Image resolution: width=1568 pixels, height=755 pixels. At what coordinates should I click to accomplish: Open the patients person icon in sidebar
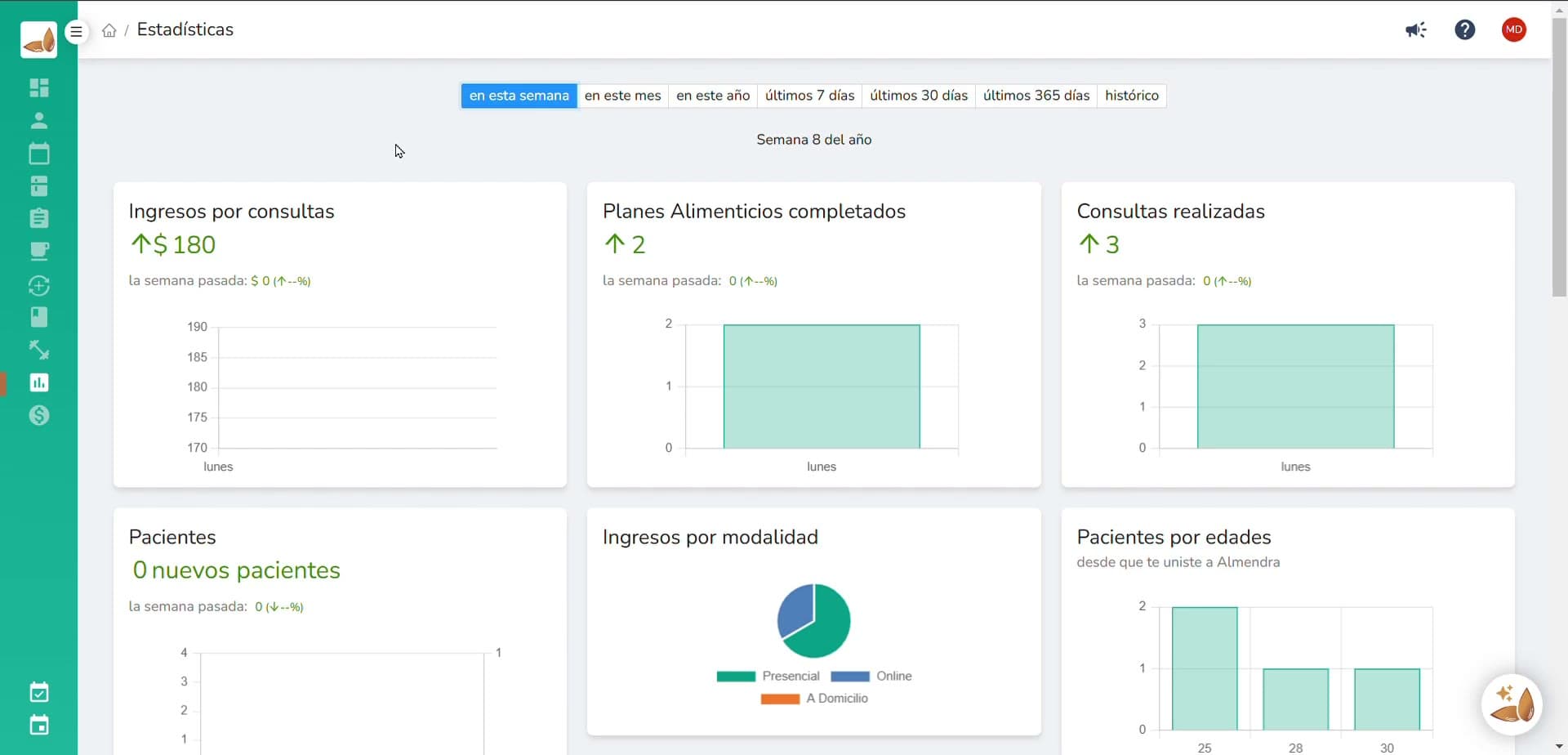(38, 121)
